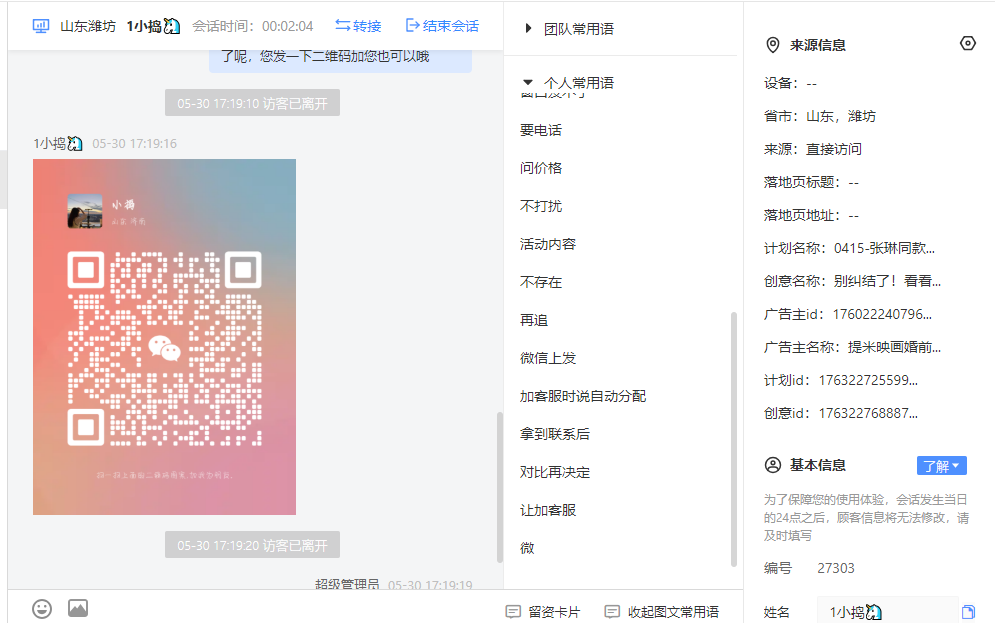Viewport: 995px width, 623px height.
Task: Select the 再追 quick phrase
Action: [534, 320]
